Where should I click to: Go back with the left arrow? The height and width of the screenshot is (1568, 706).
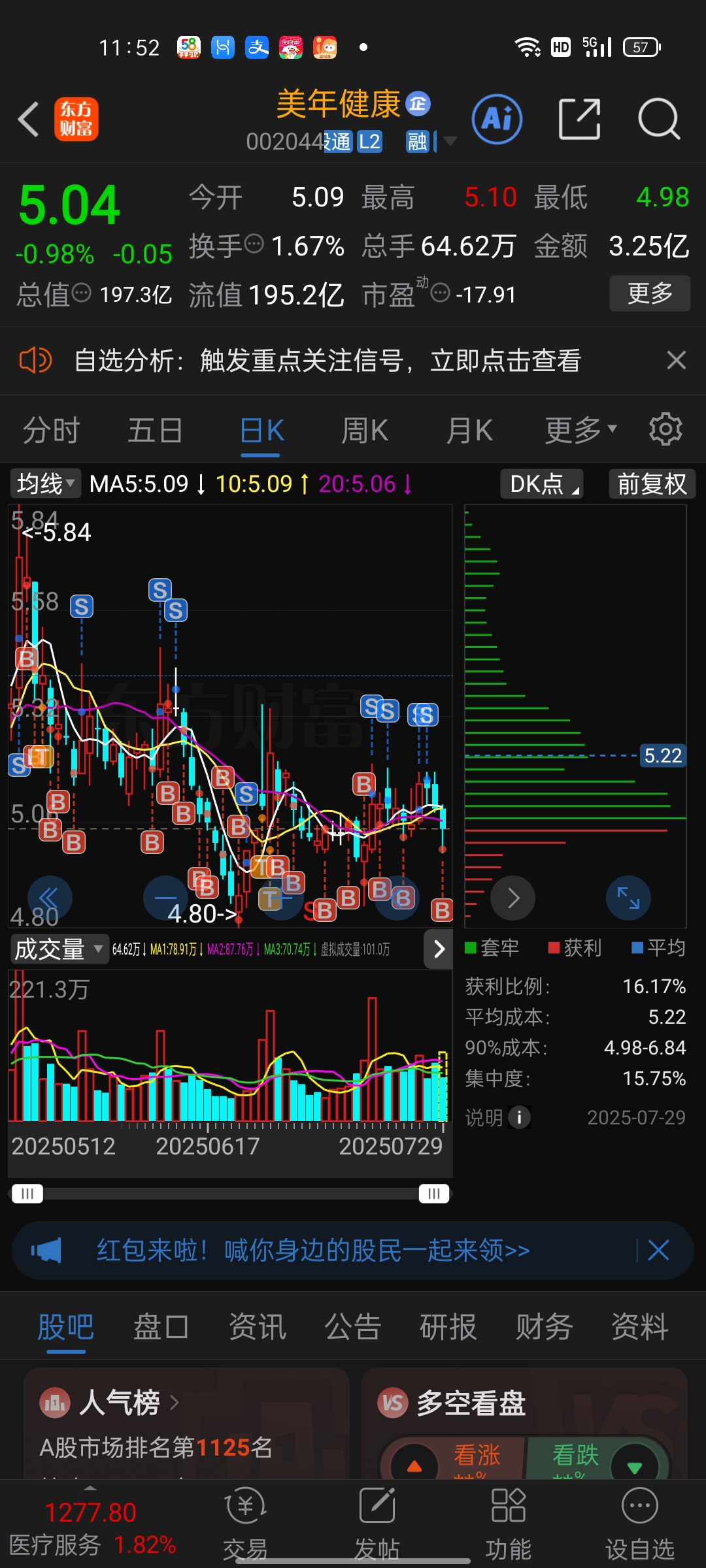coord(29,120)
